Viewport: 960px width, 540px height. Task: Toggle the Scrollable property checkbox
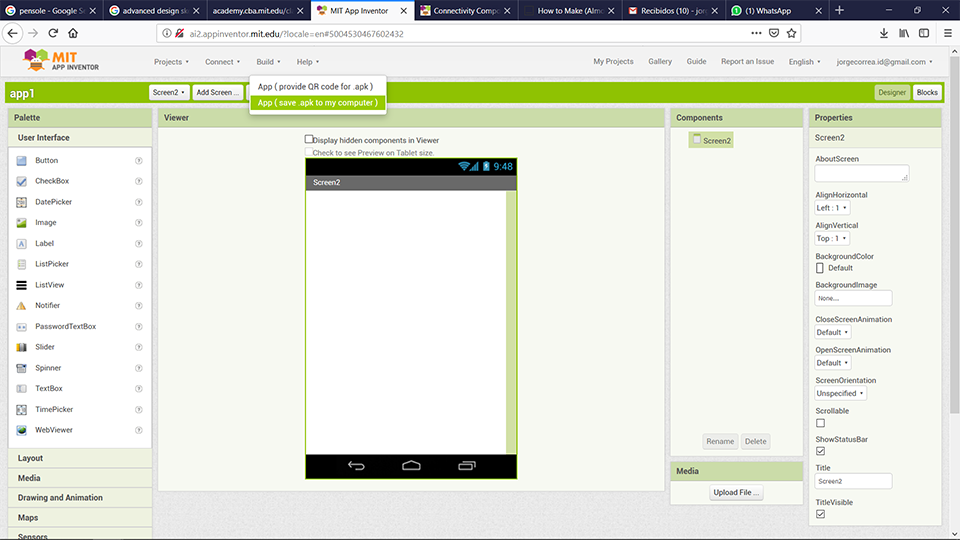pyautogui.click(x=820, y=423)
